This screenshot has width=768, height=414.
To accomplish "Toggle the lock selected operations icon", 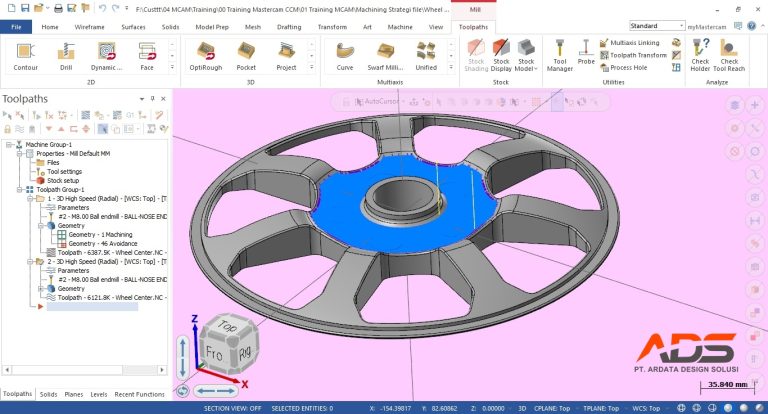I will [7, 129].
